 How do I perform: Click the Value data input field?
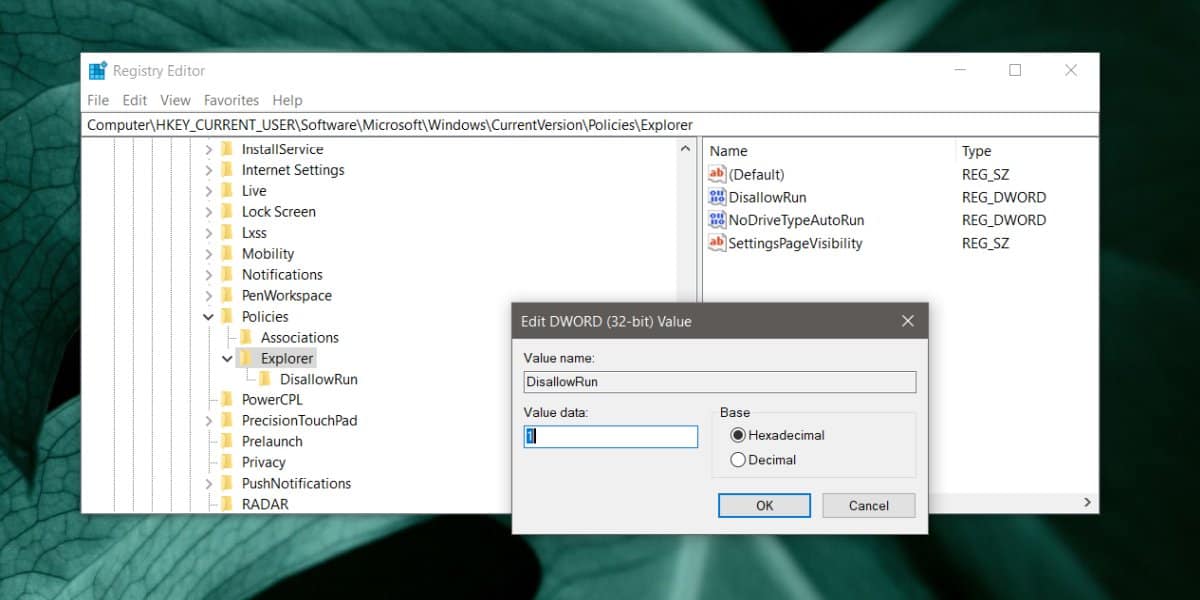point(611,437)
